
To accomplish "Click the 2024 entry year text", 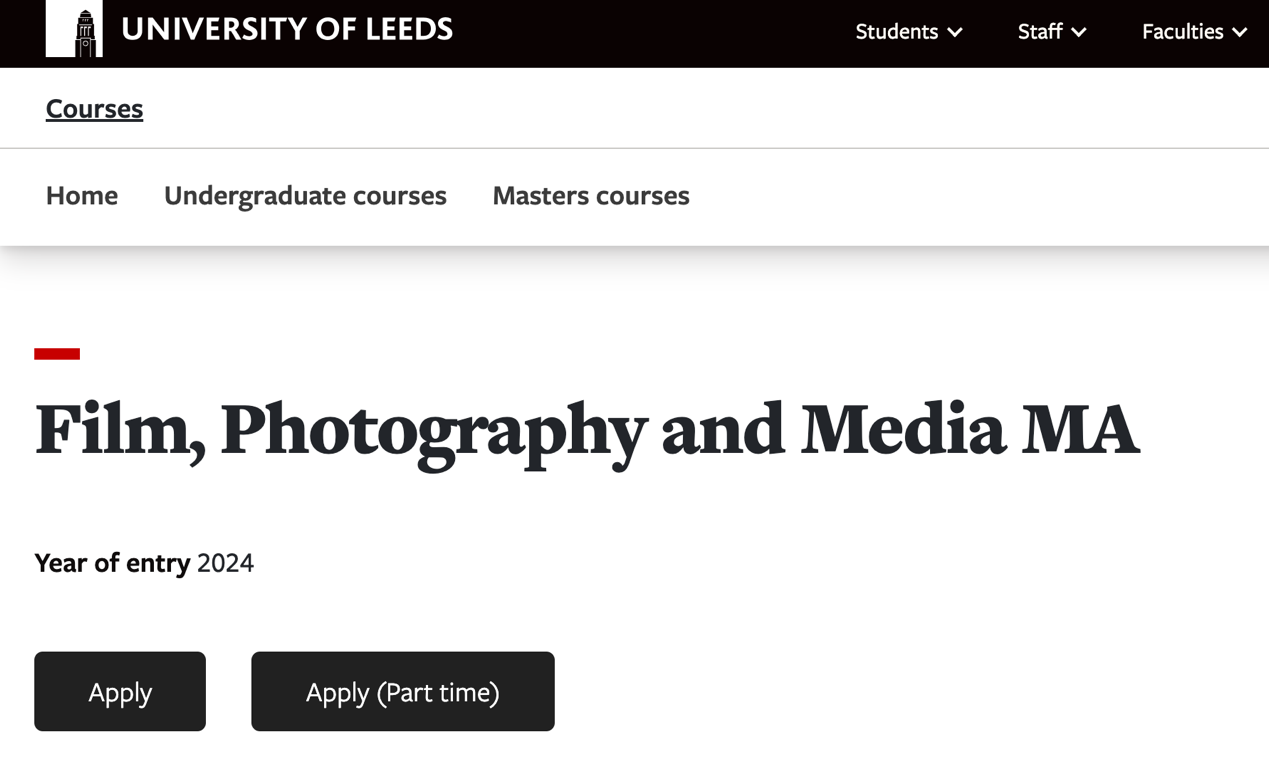I will click(225, 563).
